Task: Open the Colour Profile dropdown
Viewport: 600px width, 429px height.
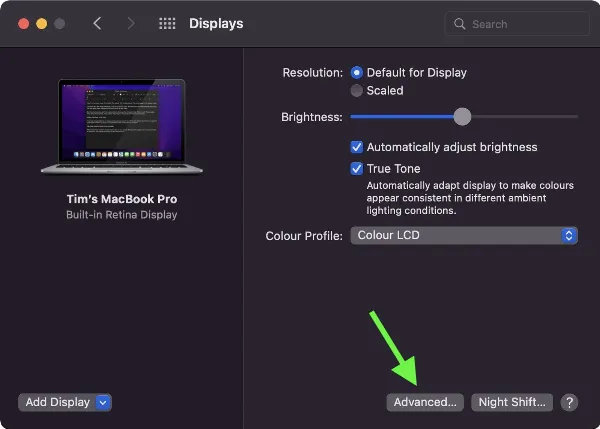Action: point(464,236)
